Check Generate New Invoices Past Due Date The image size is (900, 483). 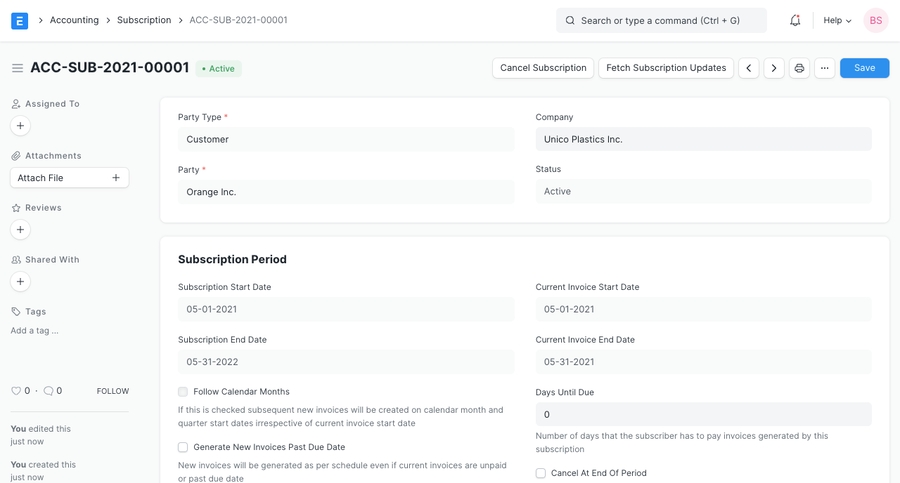[x=183, y=447]
